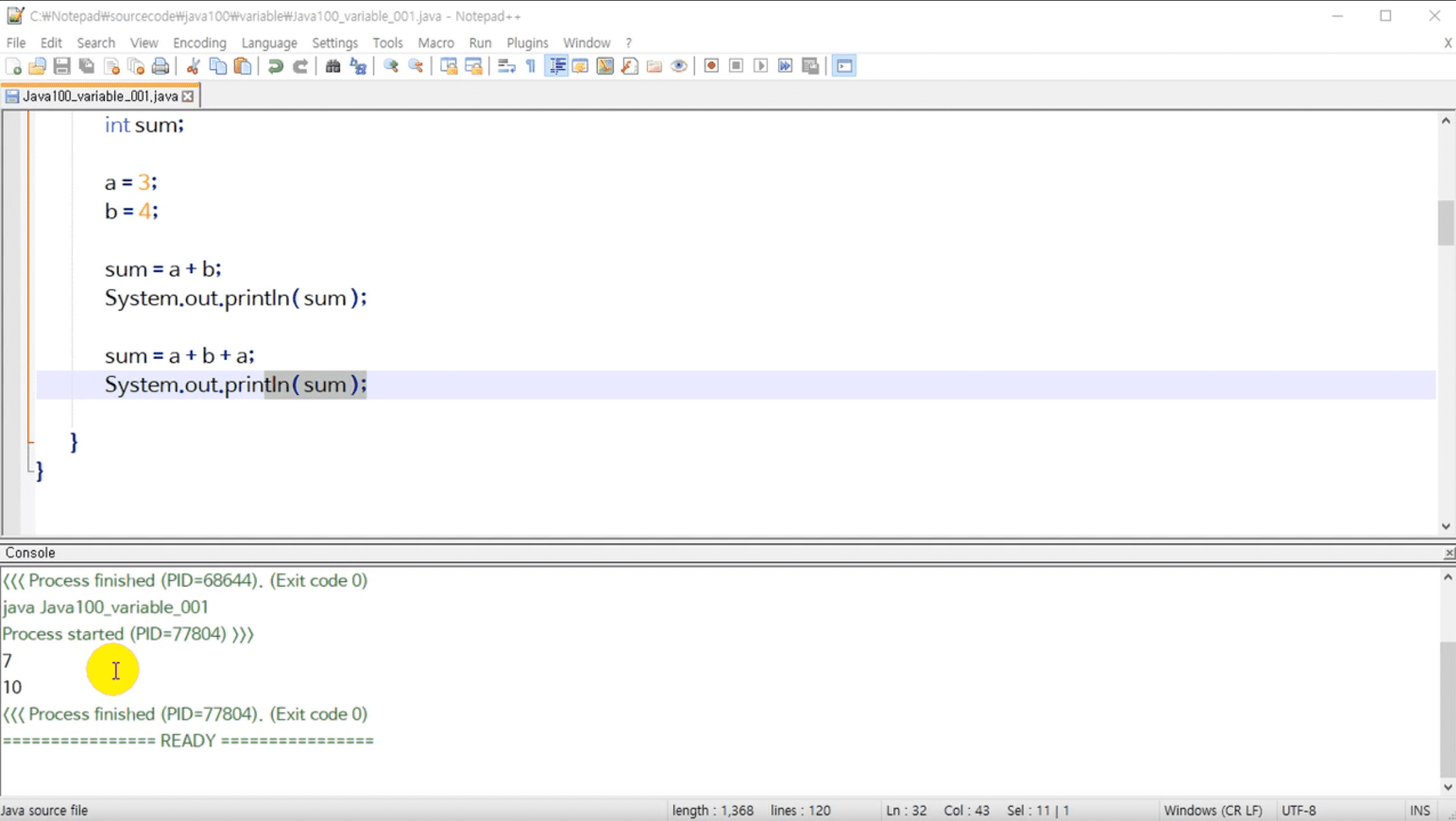This screenshot has height=821, width=1456.
Task: Toggle the indent guide display
Action: coord(556,66)
